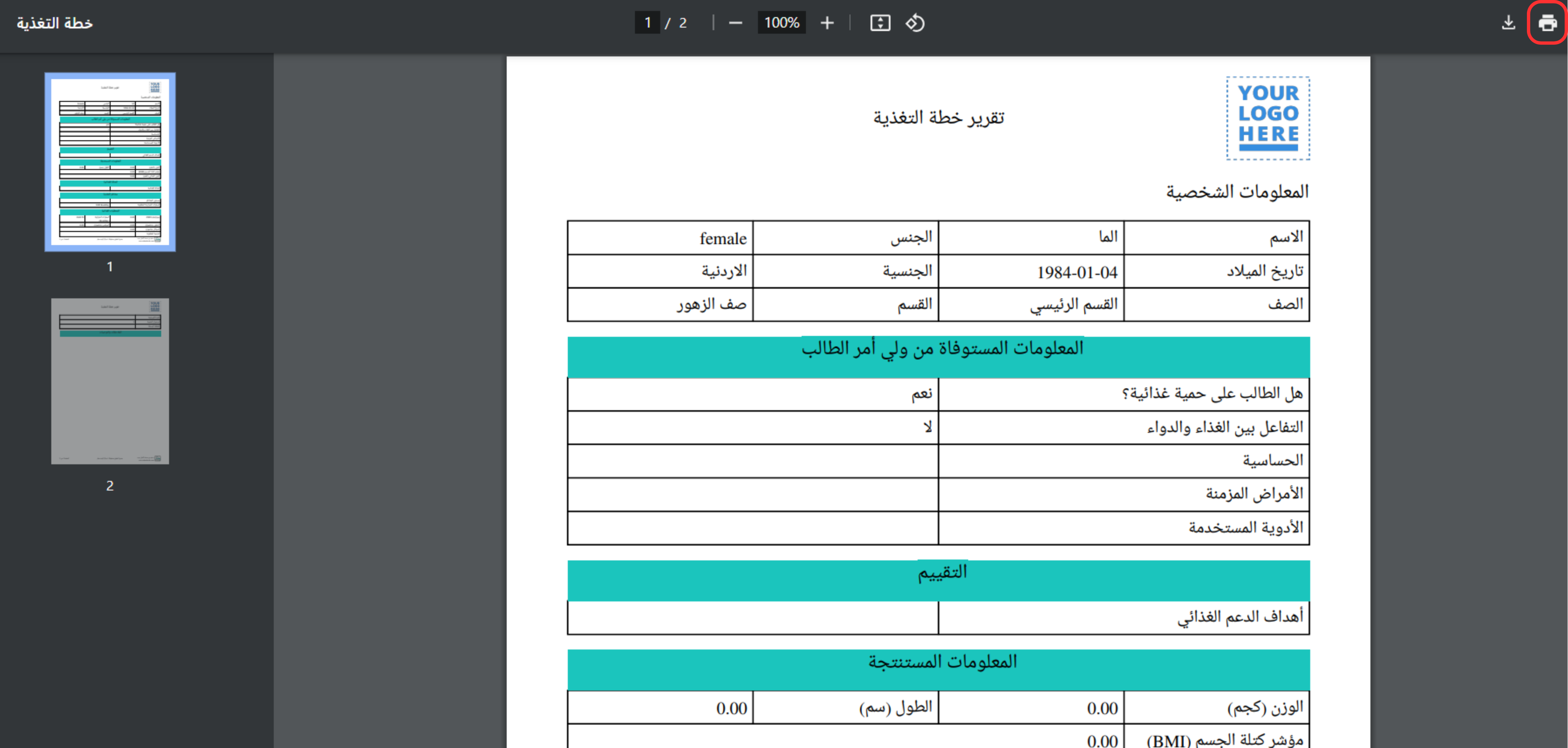Click the label الاسم

click(x=1286, y=237)
